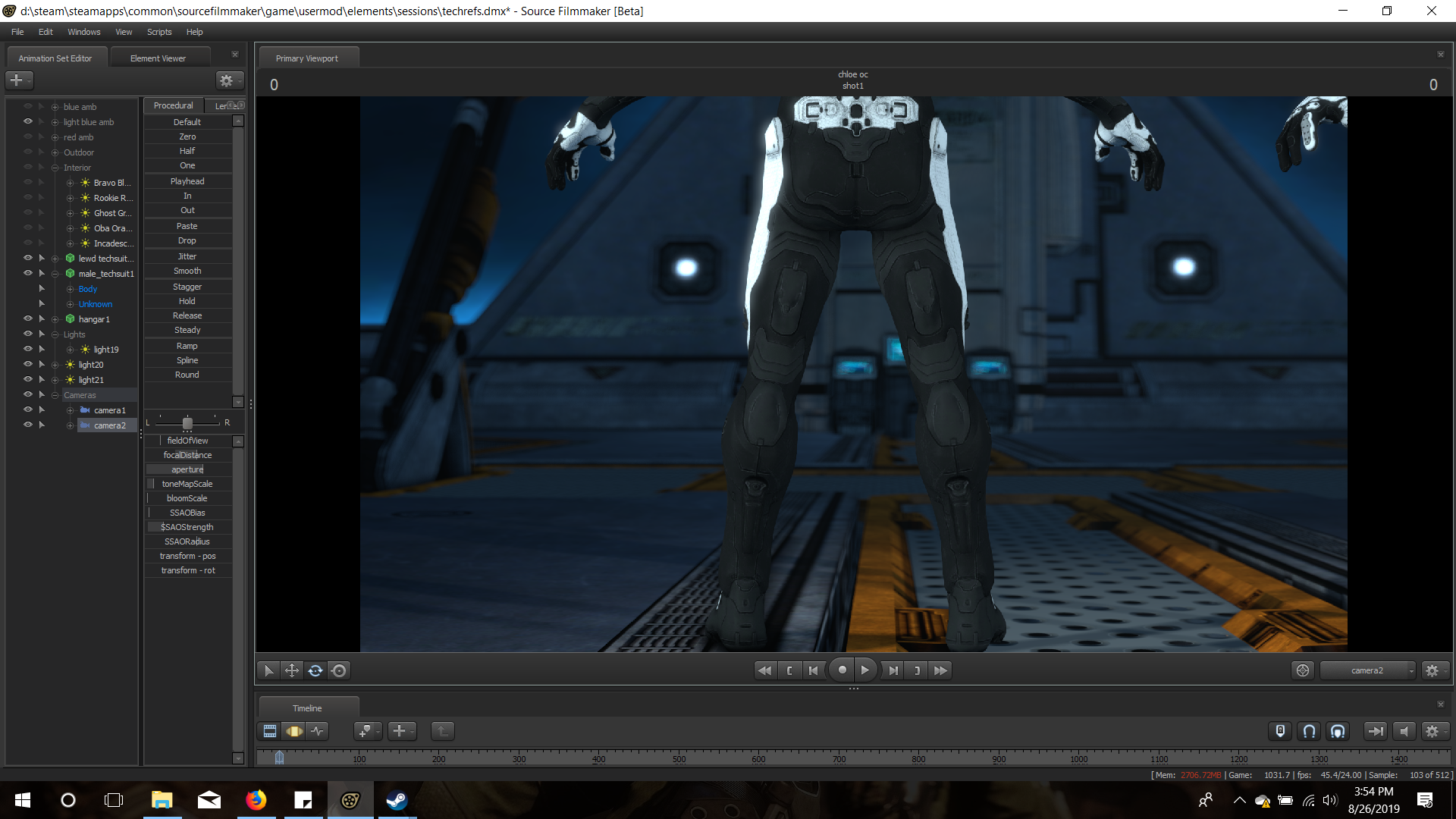
Task: Activate the move manipulator tool
Action: click(x=292, y=670)
